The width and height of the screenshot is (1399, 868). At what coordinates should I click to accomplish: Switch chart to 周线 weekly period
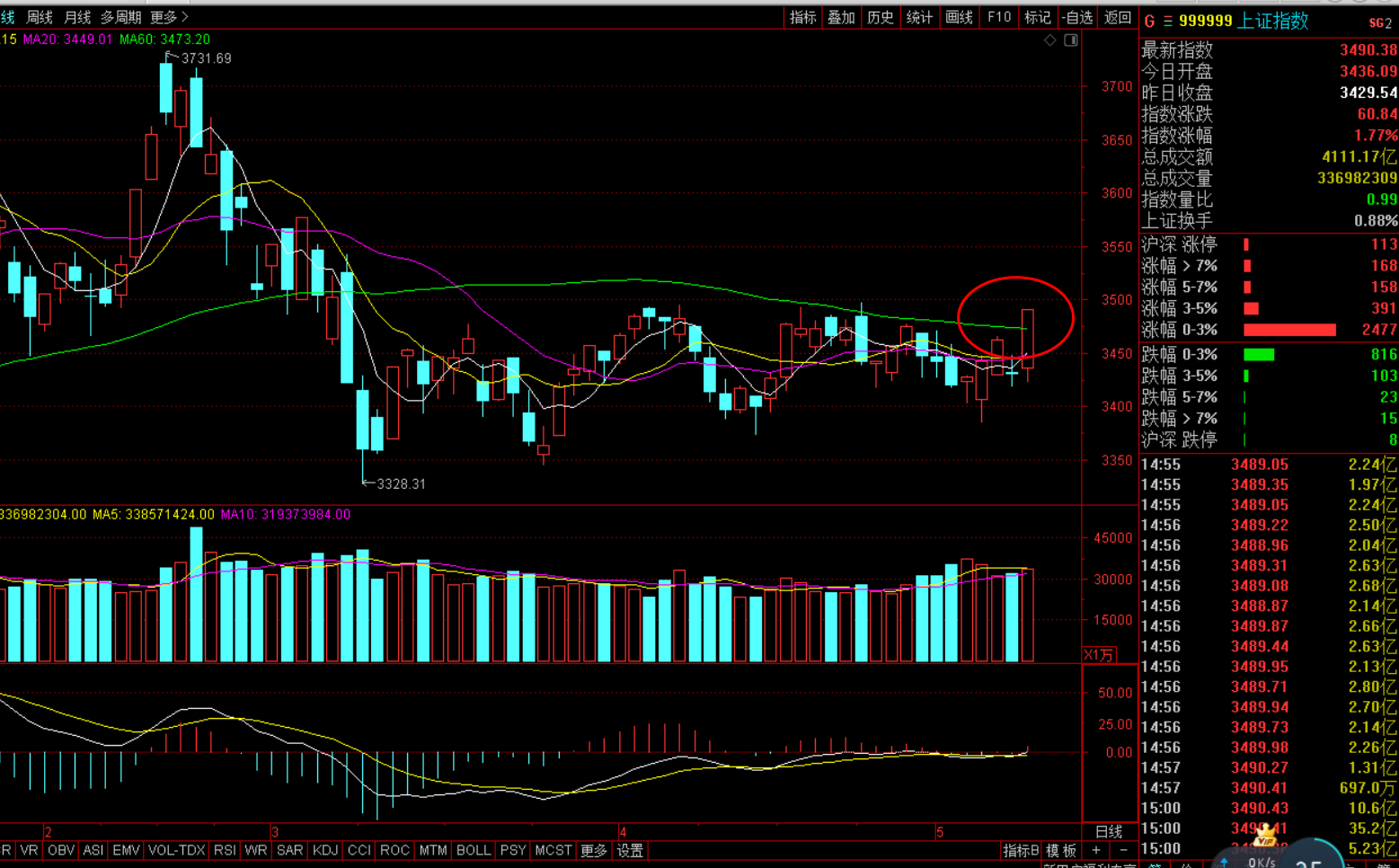pos(40,17)
